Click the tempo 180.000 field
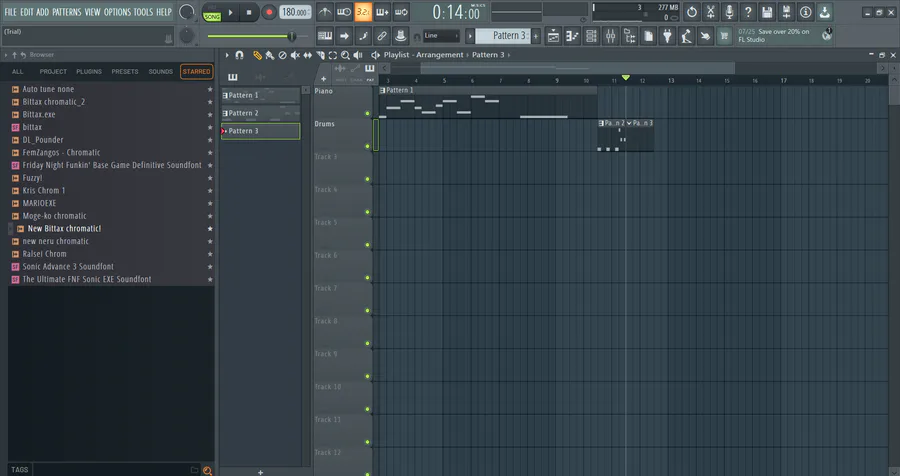This screenshot has height=476, width=900. (295, 12)
